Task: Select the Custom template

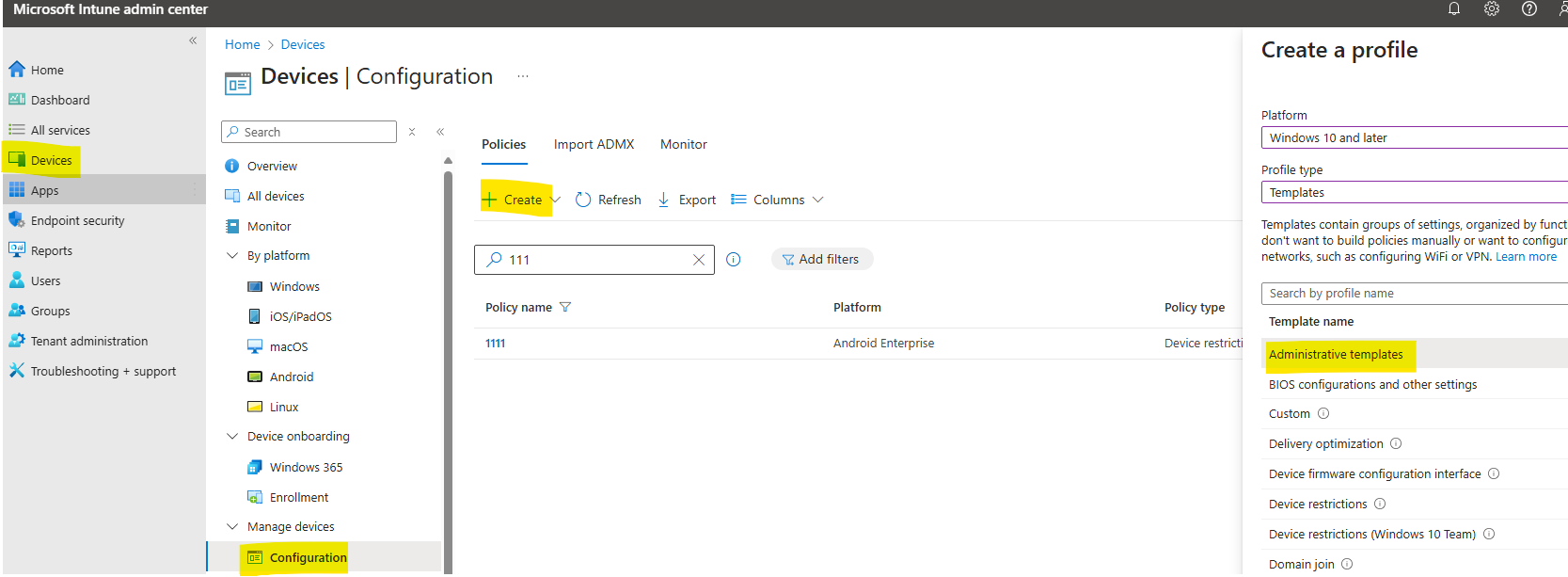Action: point(1289,413)
